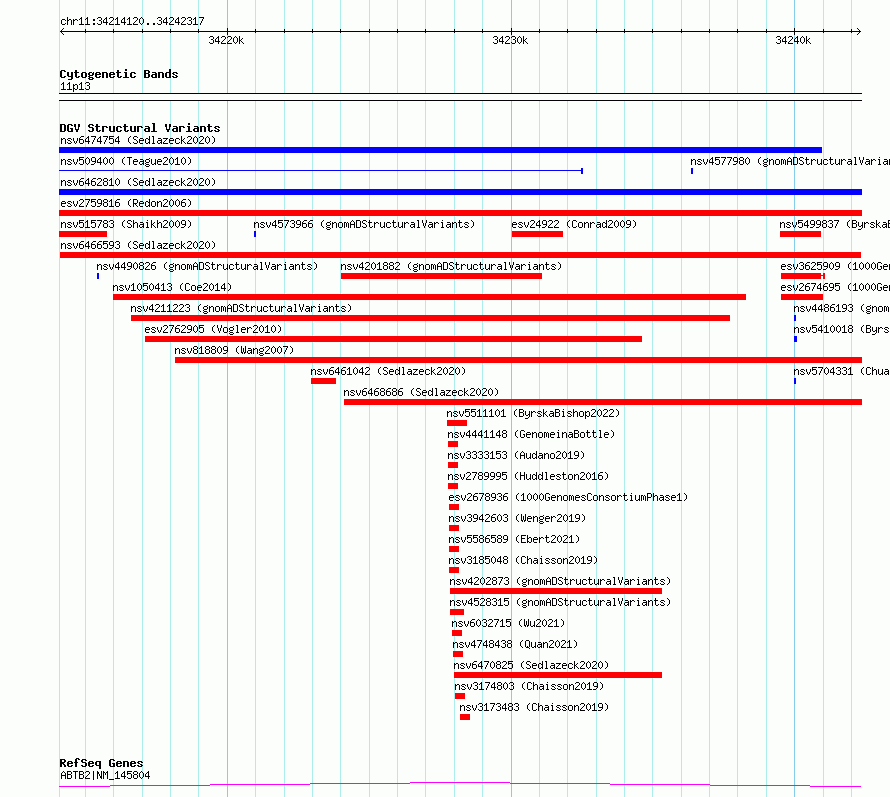The height and width of the screenshot is (797, 890).
Task: Open esv2759816 (Redon2006) label
Action: click(x=126, y=203)
